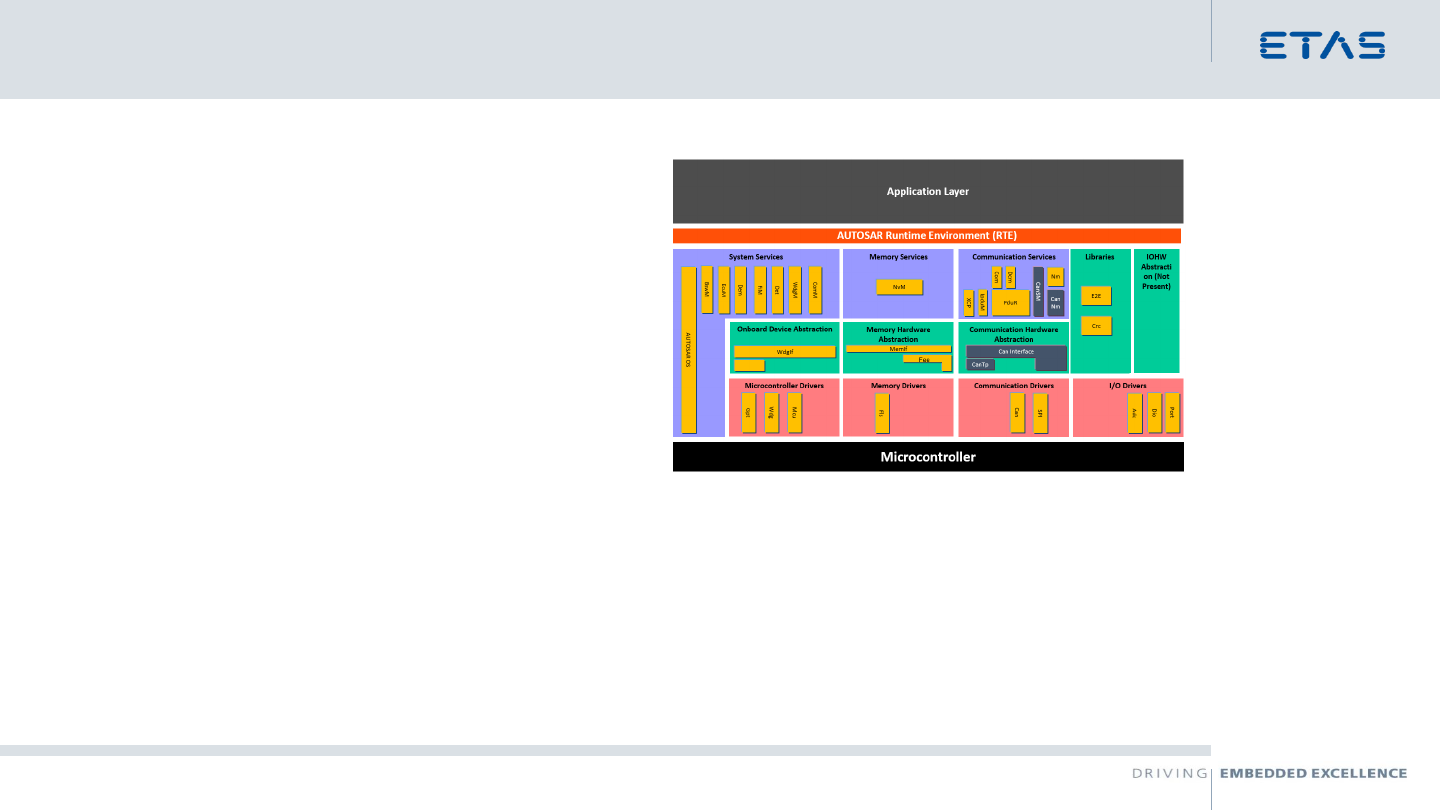Screen dimensions: 1440x810
Task: Click the CanSM dark module
Action: click(x=1038, y=291)
